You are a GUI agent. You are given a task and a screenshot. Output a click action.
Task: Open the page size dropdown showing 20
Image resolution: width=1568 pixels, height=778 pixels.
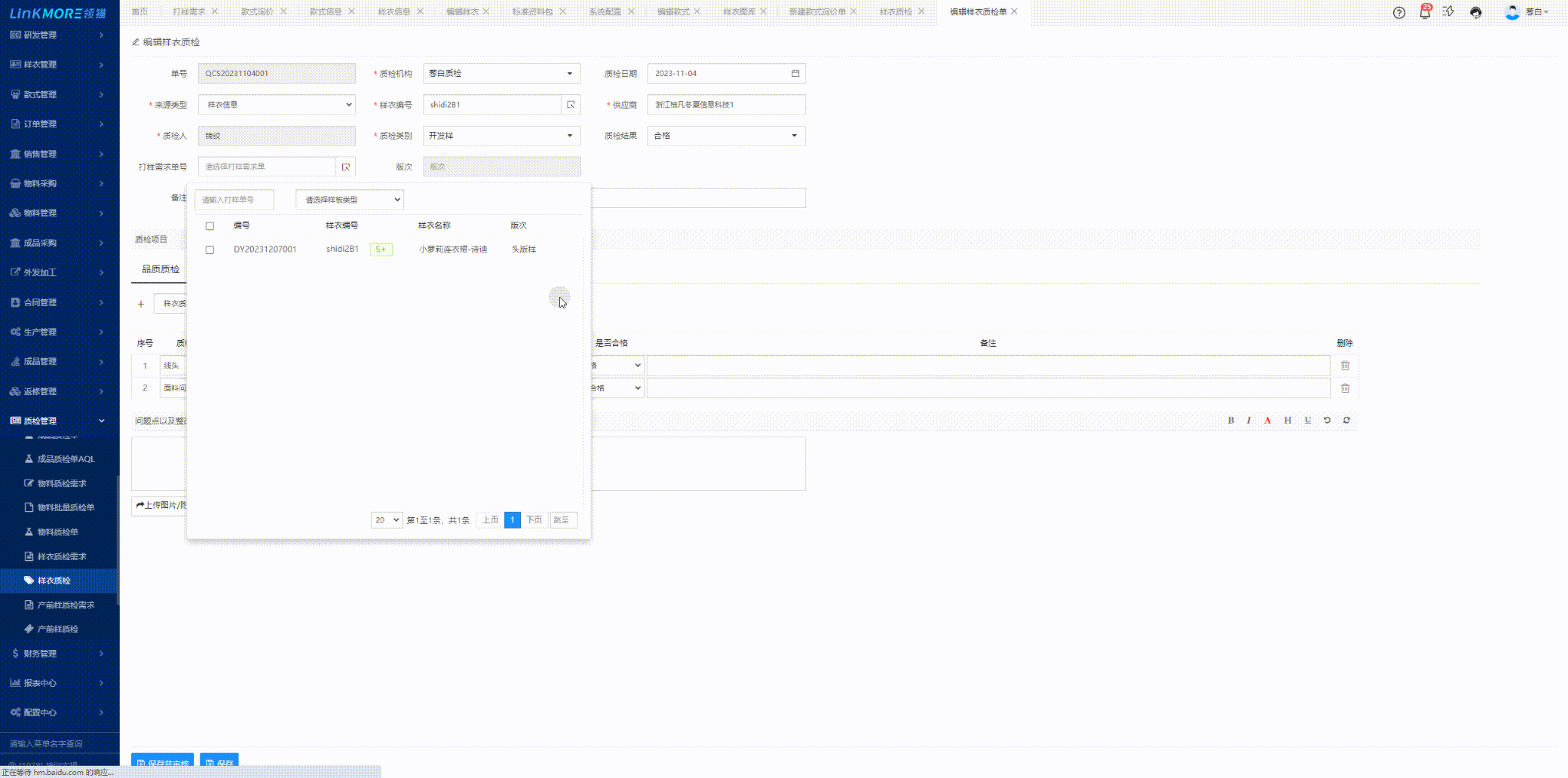pos(386,520)
